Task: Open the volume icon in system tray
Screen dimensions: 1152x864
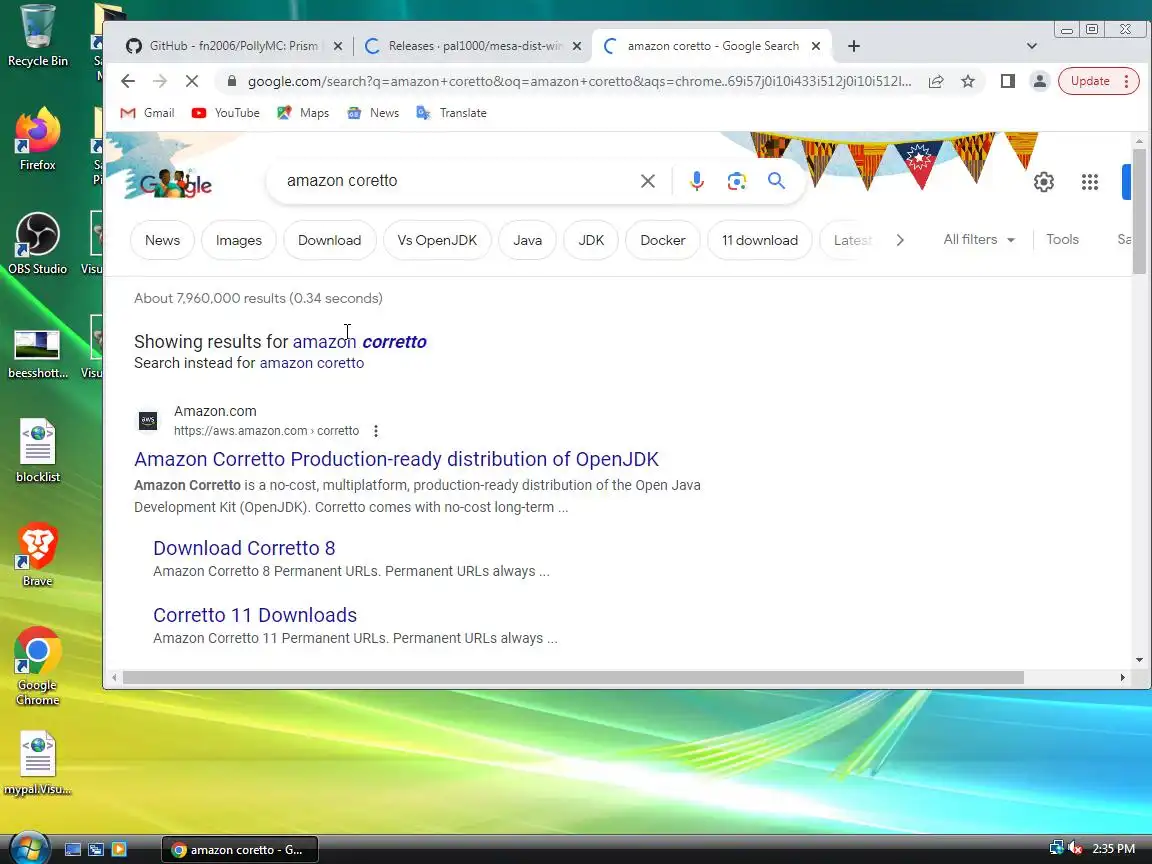Action: pos(1076,849)
